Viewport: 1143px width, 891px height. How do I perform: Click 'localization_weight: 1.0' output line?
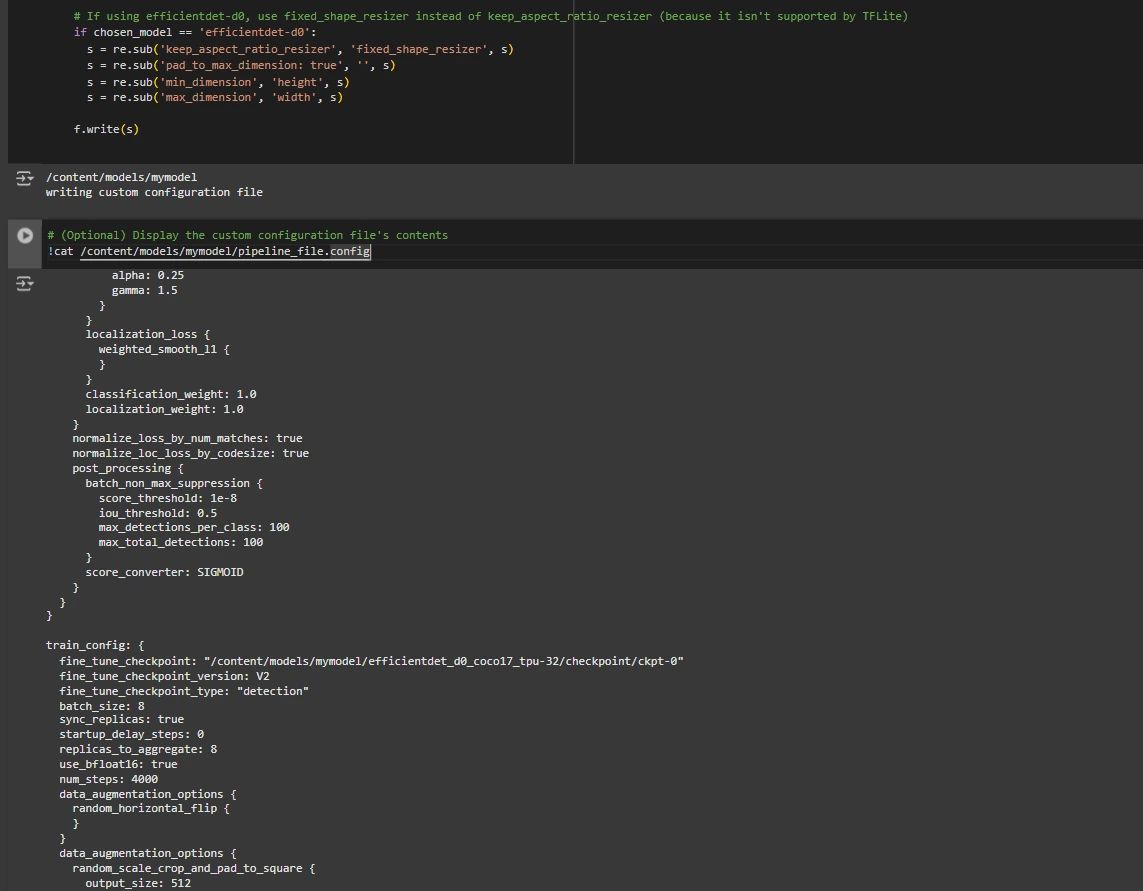point(164,409)
